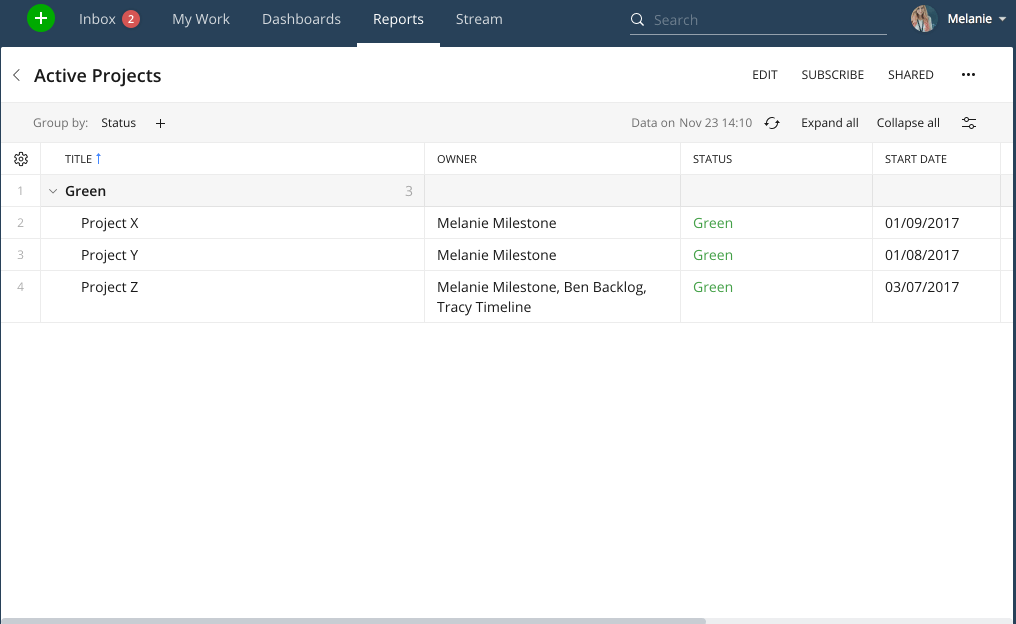The image size is (1016, 624).
Task: Subscribe to this report
Action: point(832,75)
